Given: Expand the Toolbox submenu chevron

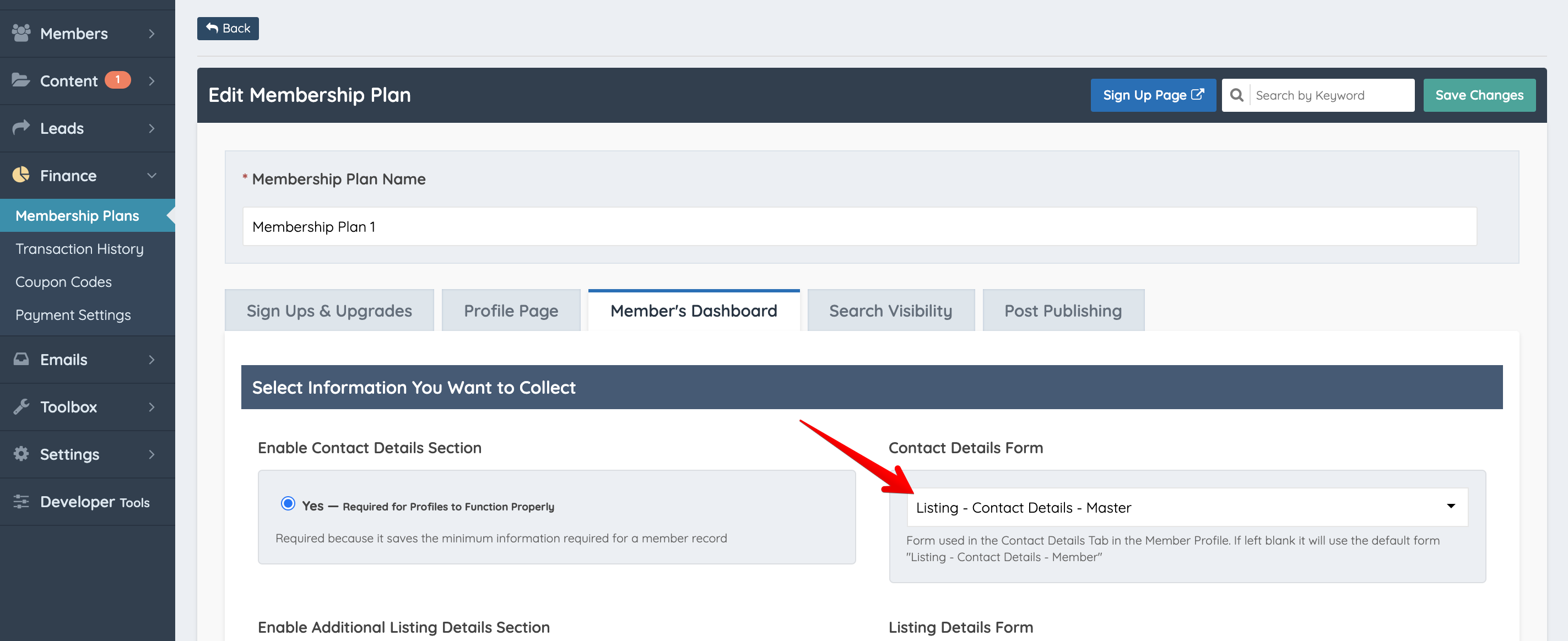Looking at the screenshot, I should click(152, 407).
